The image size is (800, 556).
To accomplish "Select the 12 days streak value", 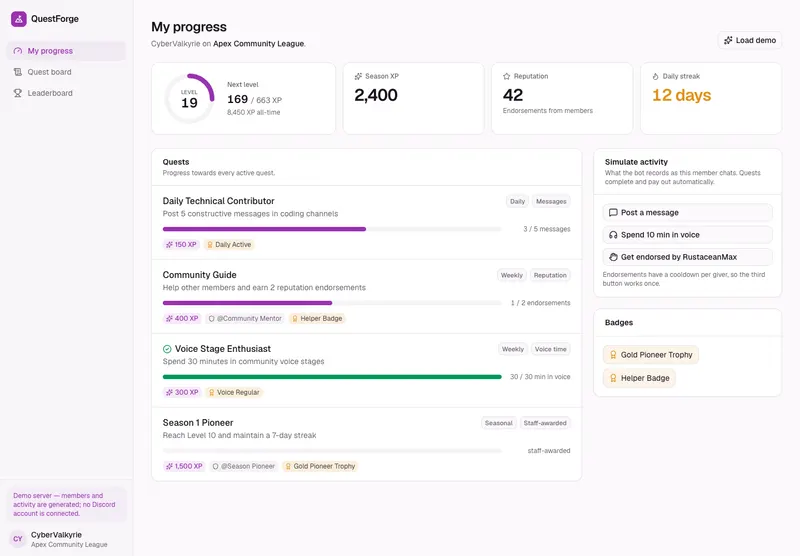I will [681, 95].
